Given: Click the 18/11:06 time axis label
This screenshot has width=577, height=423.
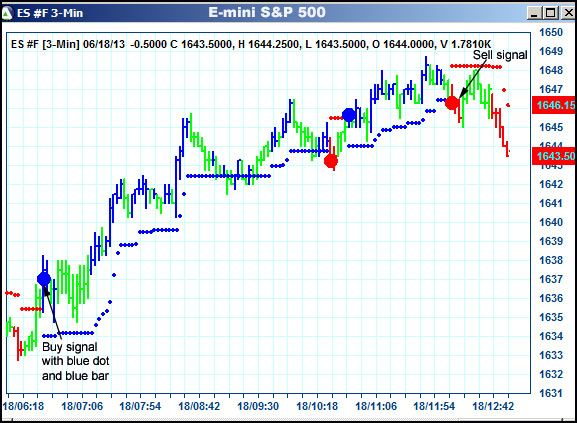Looking at the screenshot, I should coord(376,406).
